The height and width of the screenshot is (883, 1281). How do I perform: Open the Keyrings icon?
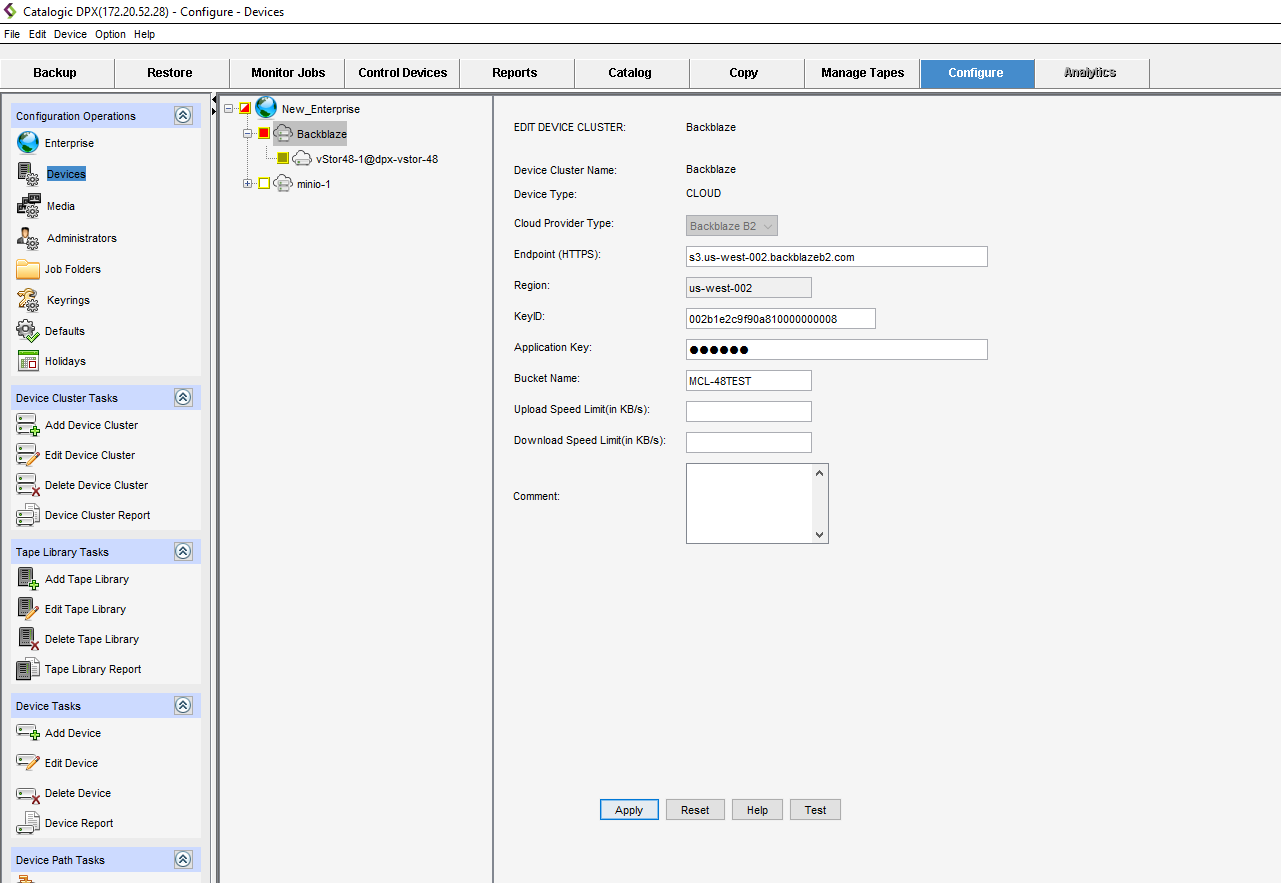tap(29, 300)
